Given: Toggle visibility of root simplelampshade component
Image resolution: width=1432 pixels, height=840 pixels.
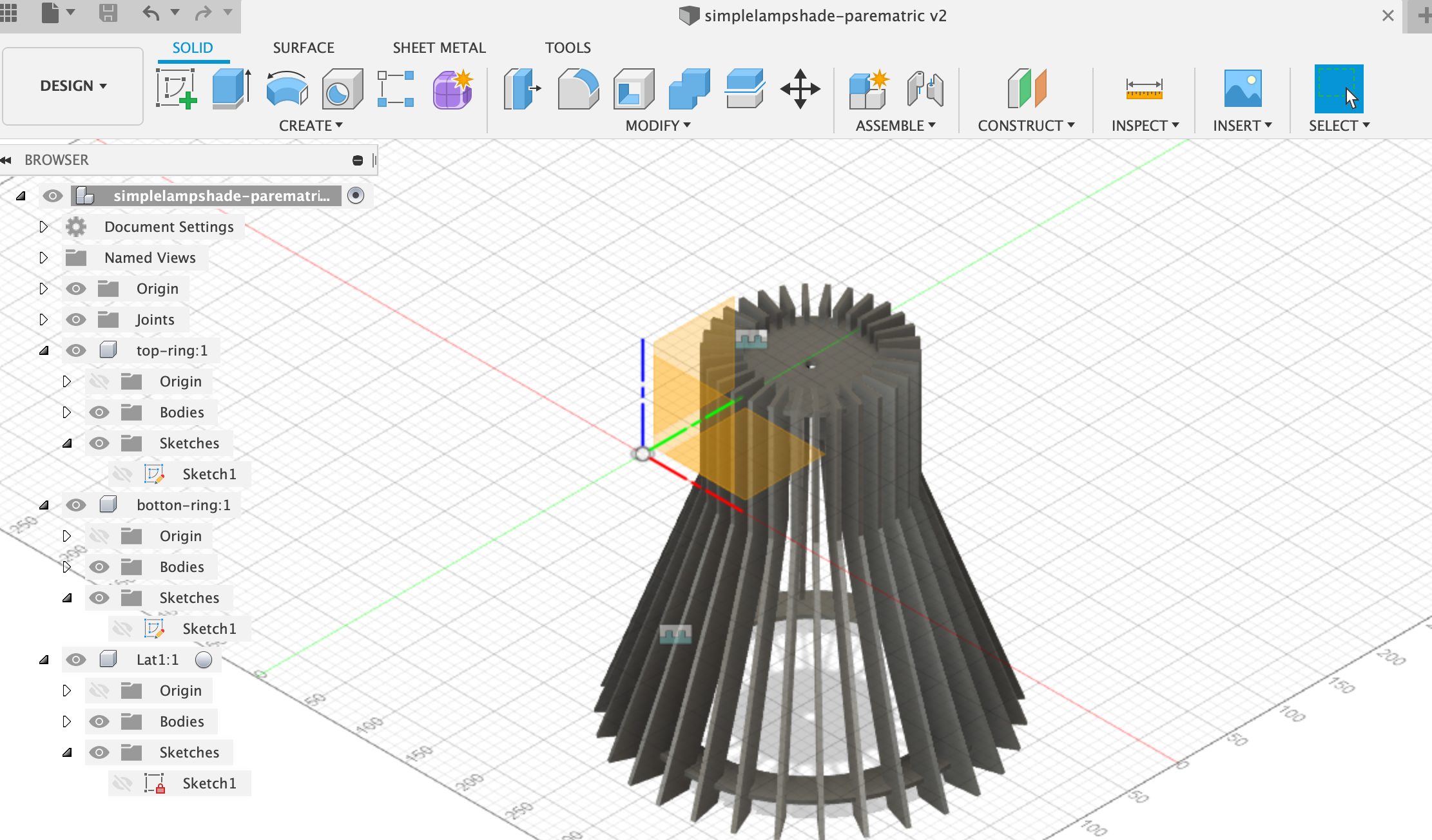Looking at the screenshot, I should pos(53,196).
